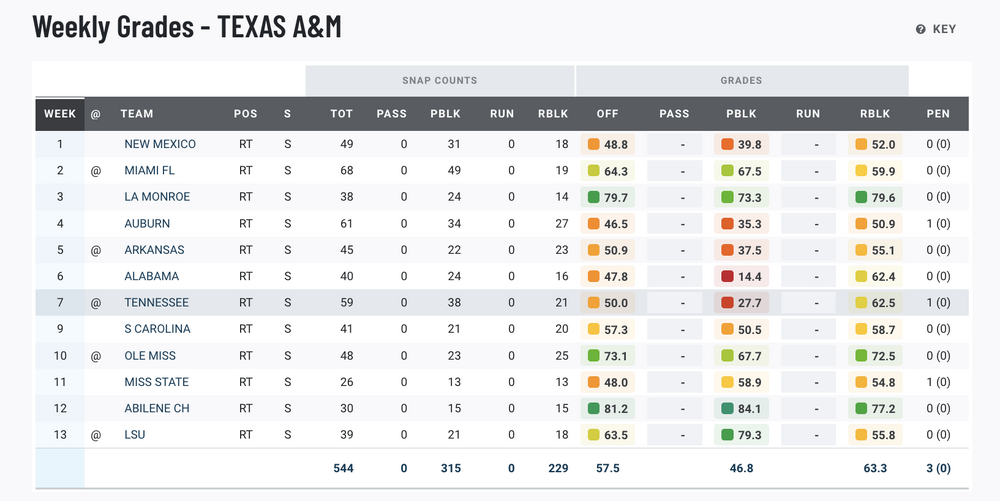The image size is (1000, 501).
Task: Click the 48.8 OFF grade for week 1
Action: (615, 144)
